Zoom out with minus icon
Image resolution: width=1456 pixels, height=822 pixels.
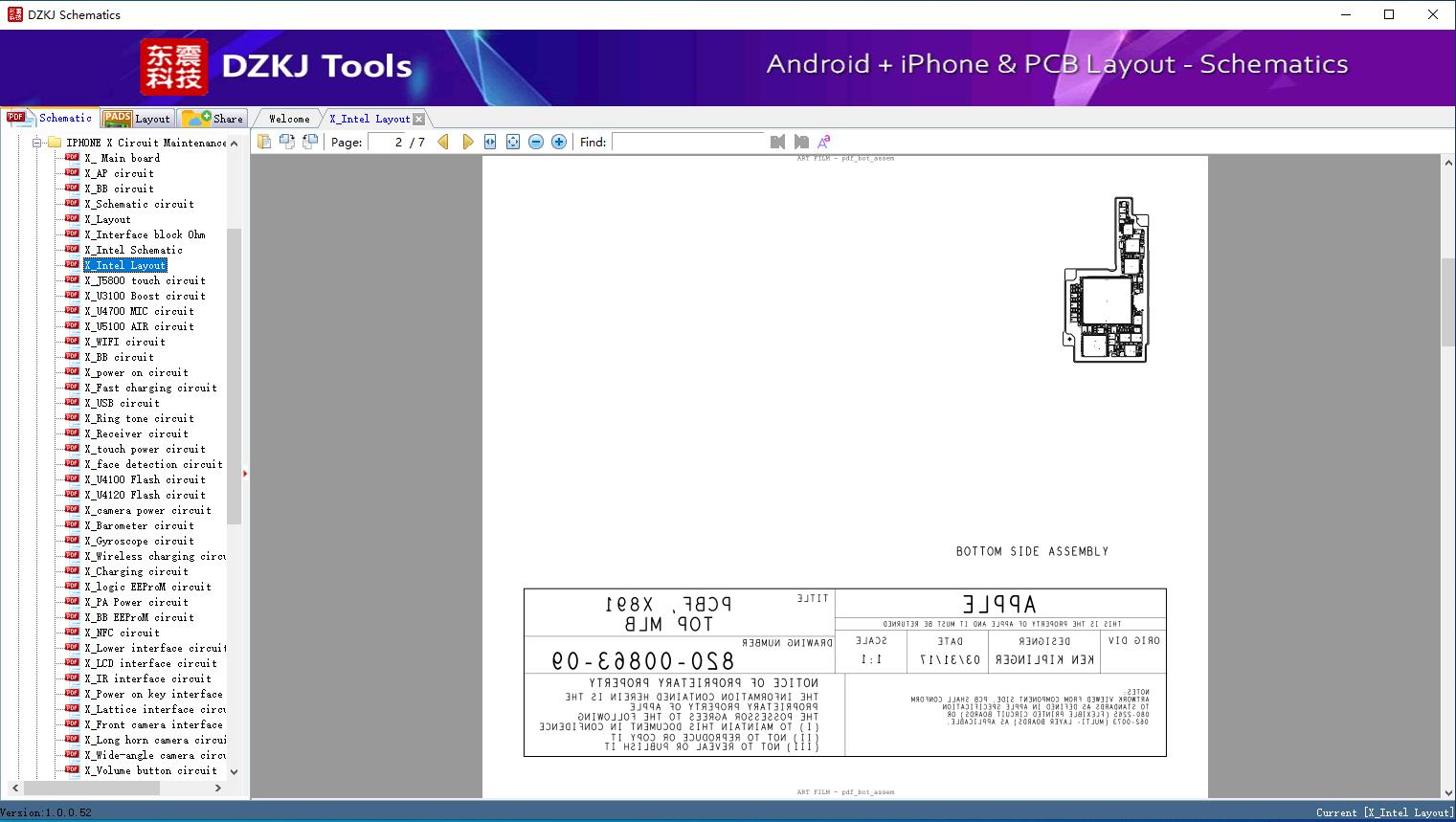[x=536, y=142]
